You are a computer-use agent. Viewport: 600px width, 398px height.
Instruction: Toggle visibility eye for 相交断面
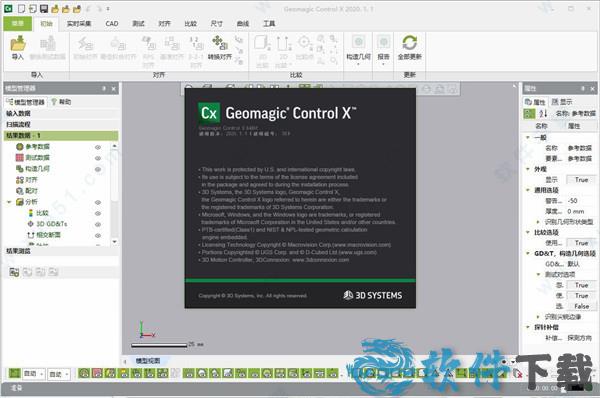(x=98, y=235)
